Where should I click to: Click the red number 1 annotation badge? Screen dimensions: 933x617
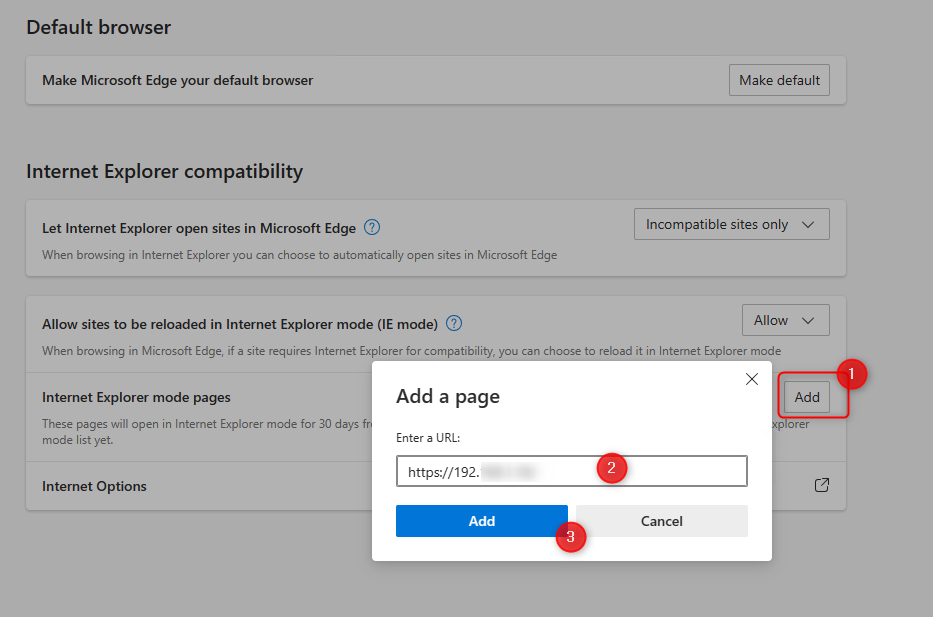click(x=851, y=375)
